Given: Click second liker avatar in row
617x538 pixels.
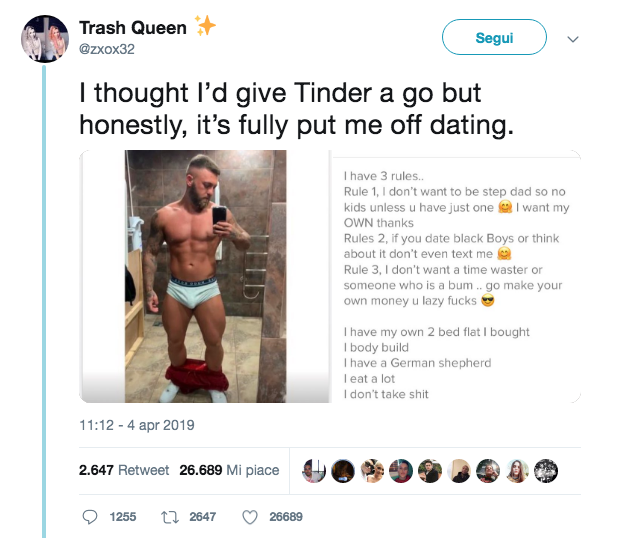Looking at the screenshot, I should click(342, 470).
